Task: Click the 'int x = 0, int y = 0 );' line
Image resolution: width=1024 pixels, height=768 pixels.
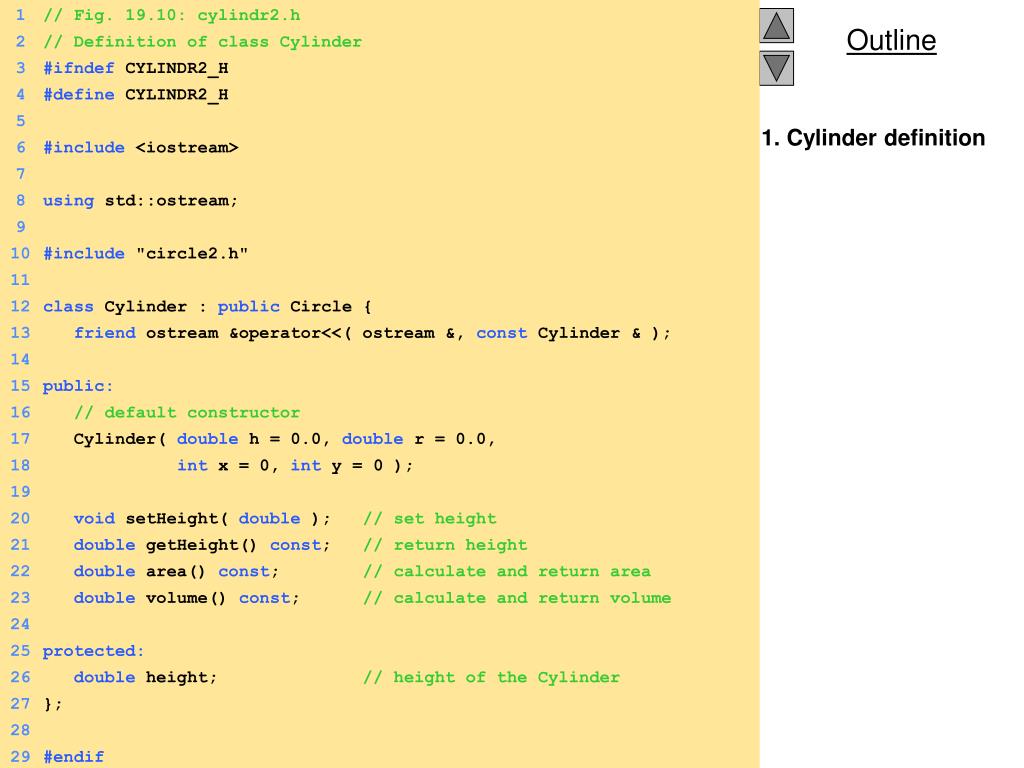Action: pyautogui.click(x=295, y=466)
